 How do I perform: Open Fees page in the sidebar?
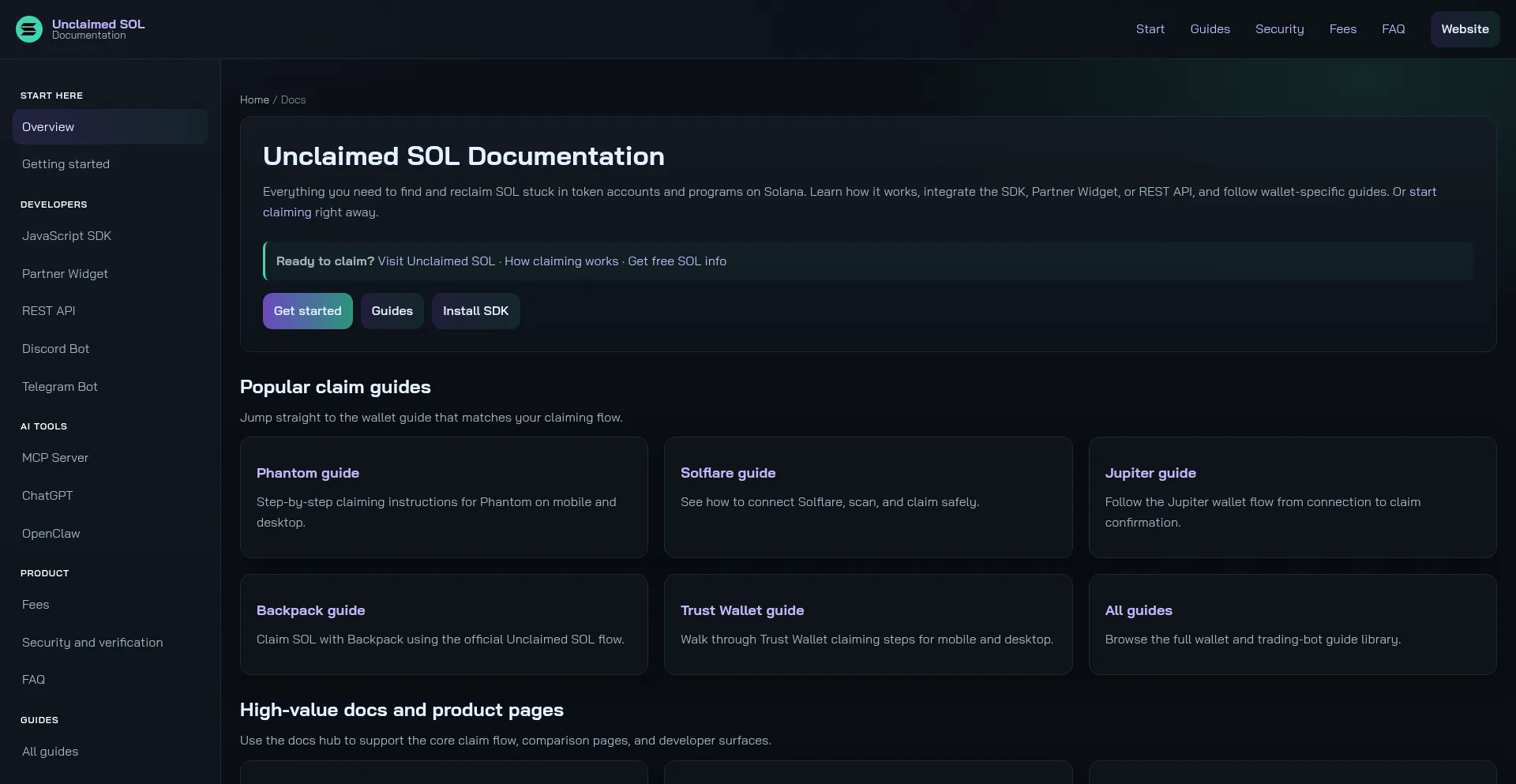[x=110, y=605]
